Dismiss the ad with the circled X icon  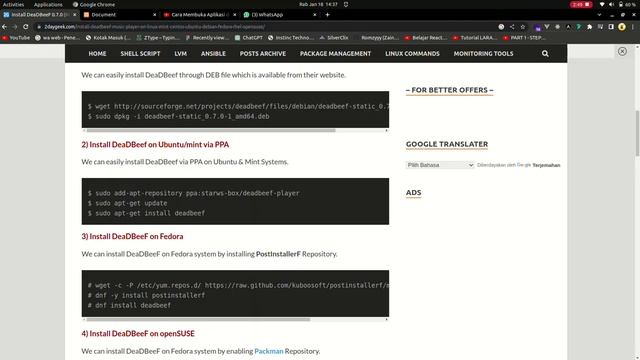(622, 51)
